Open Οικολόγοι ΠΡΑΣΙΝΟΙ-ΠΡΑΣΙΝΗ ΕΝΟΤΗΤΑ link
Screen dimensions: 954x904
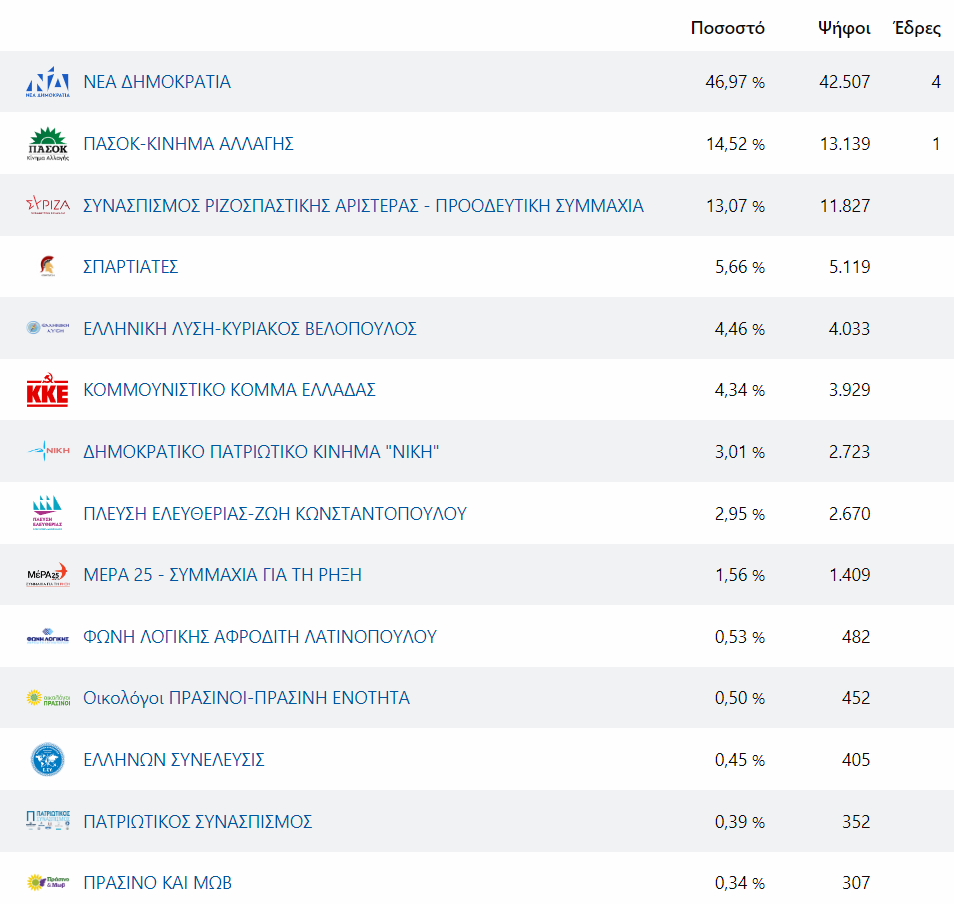pos(246,698)
